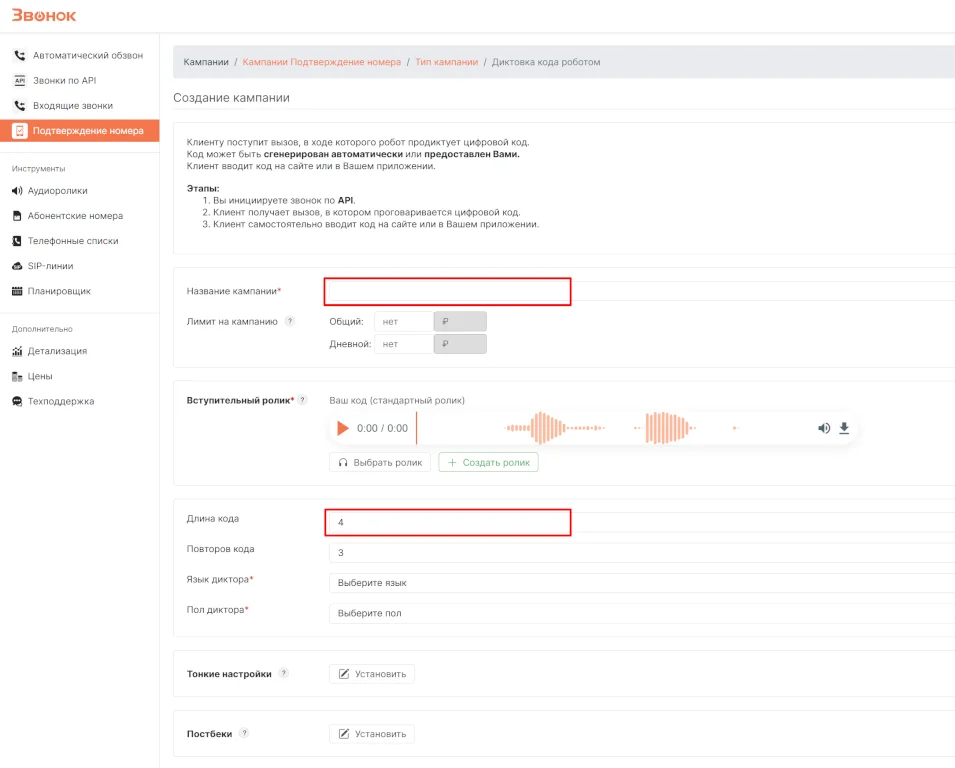Play the intro audio clip
This screenshot has height=768, width=955.
(343, 428)
